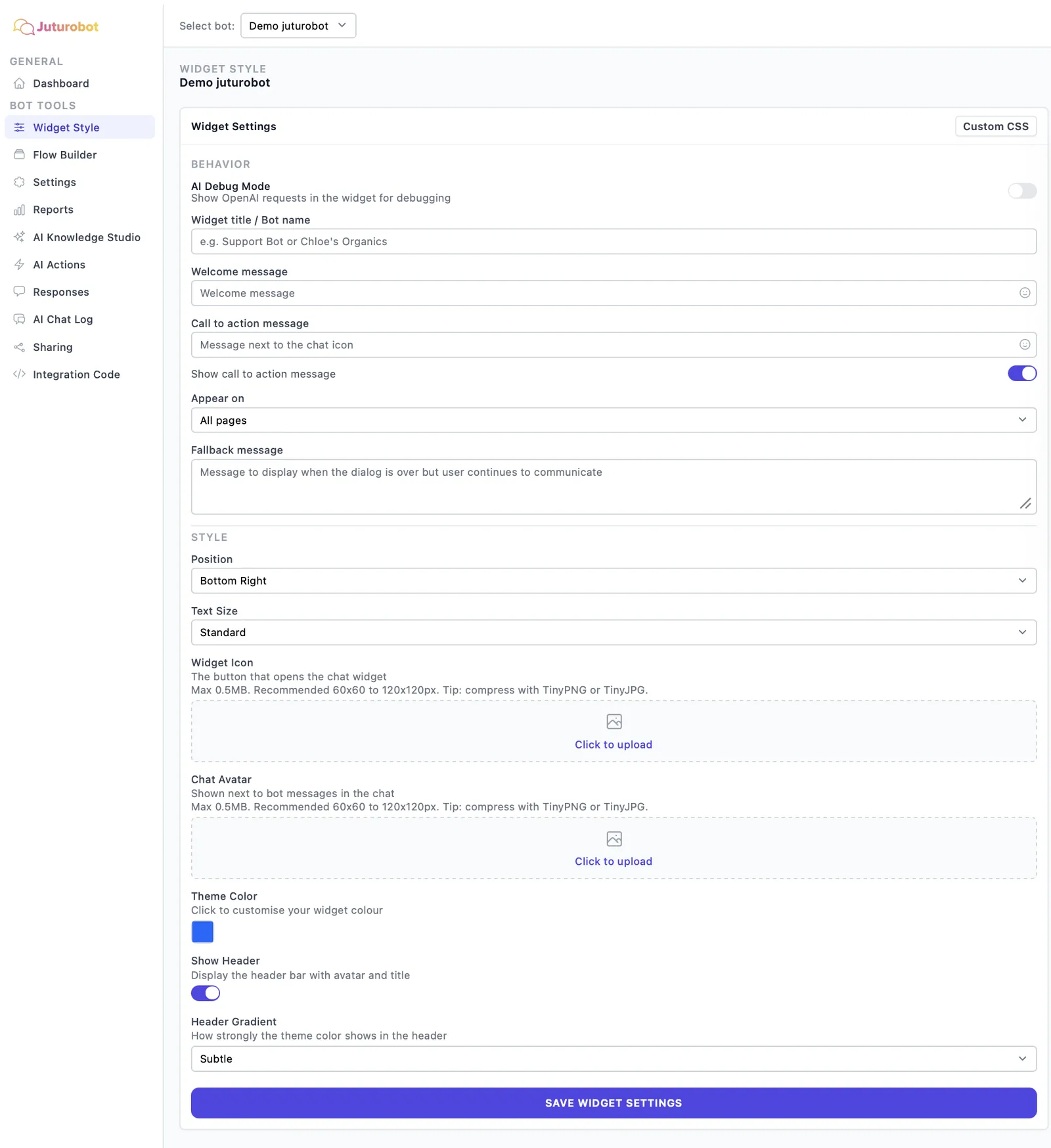
Task: Click the Widget Style sliders icon
Action: click(x=20, y=127)
